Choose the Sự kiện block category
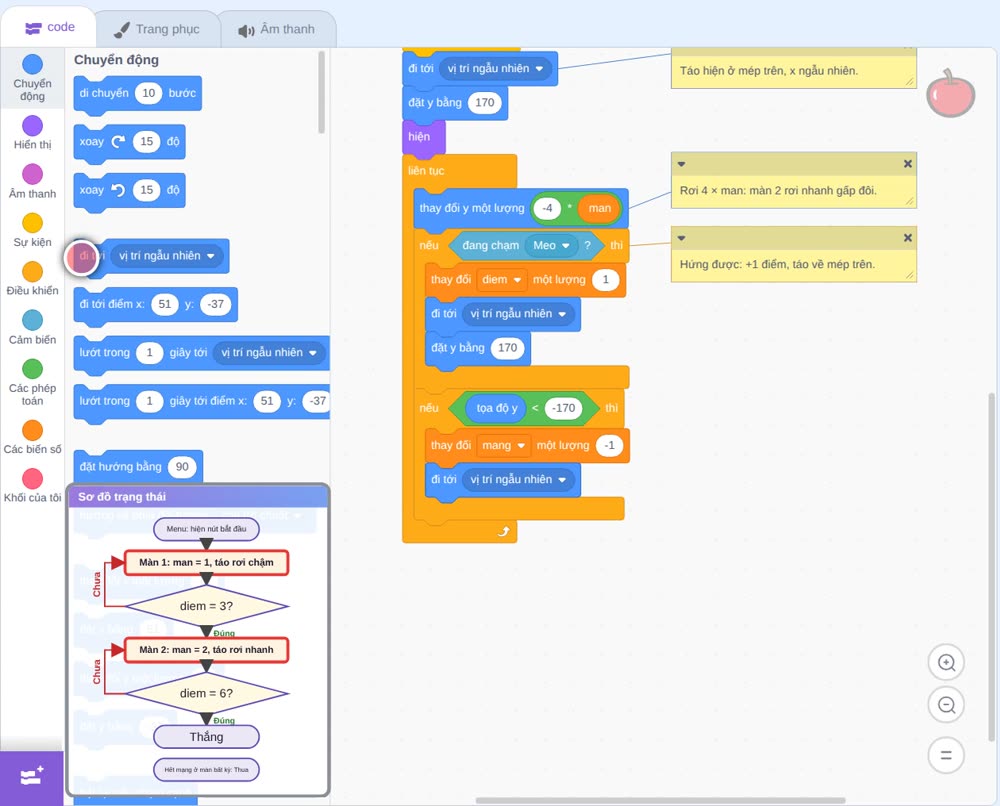The height and width of the screenshot is (806, 1000). tap(33, 230)
